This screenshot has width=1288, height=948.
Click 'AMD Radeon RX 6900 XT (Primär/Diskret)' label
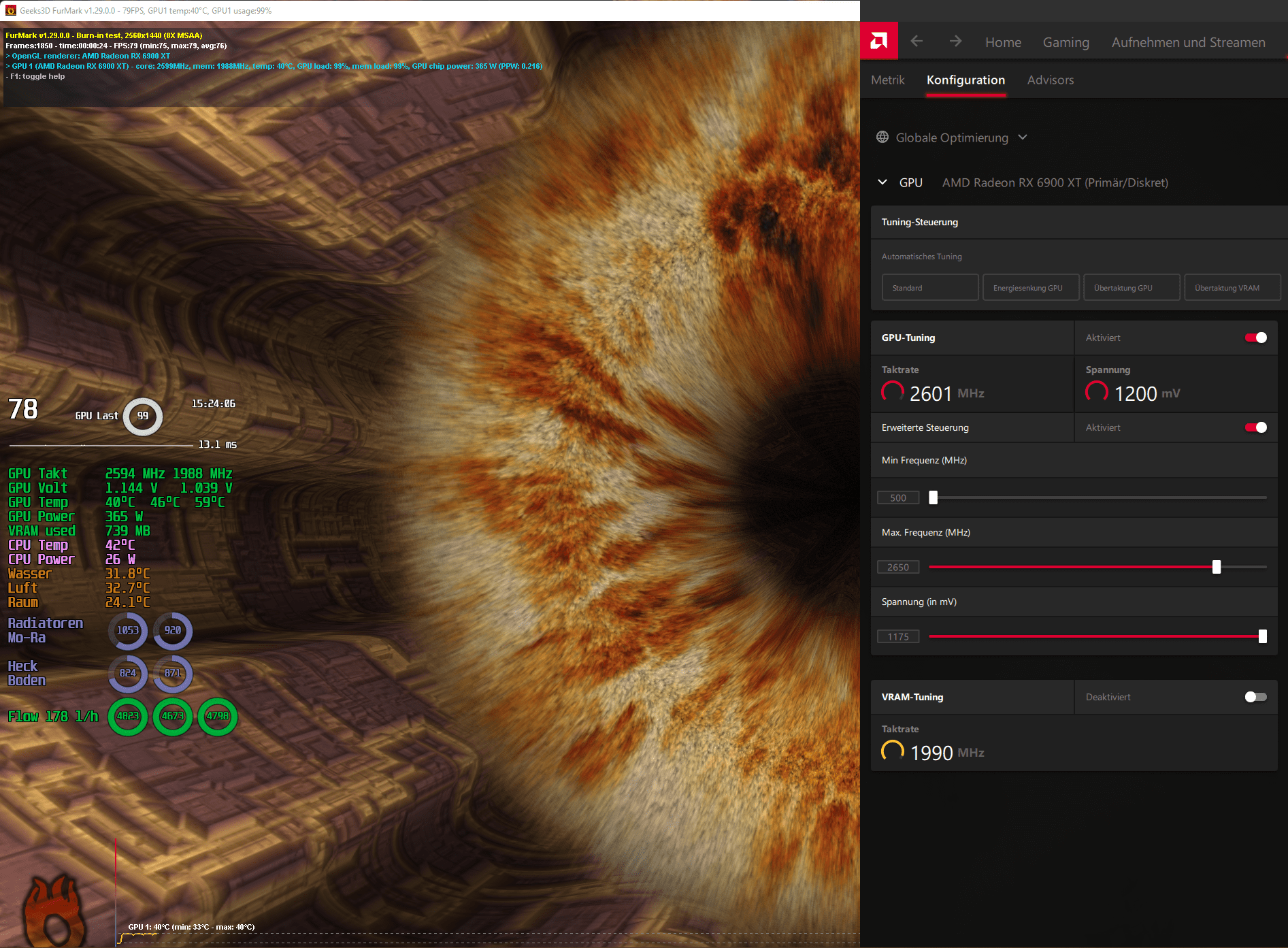[1055, 182]
